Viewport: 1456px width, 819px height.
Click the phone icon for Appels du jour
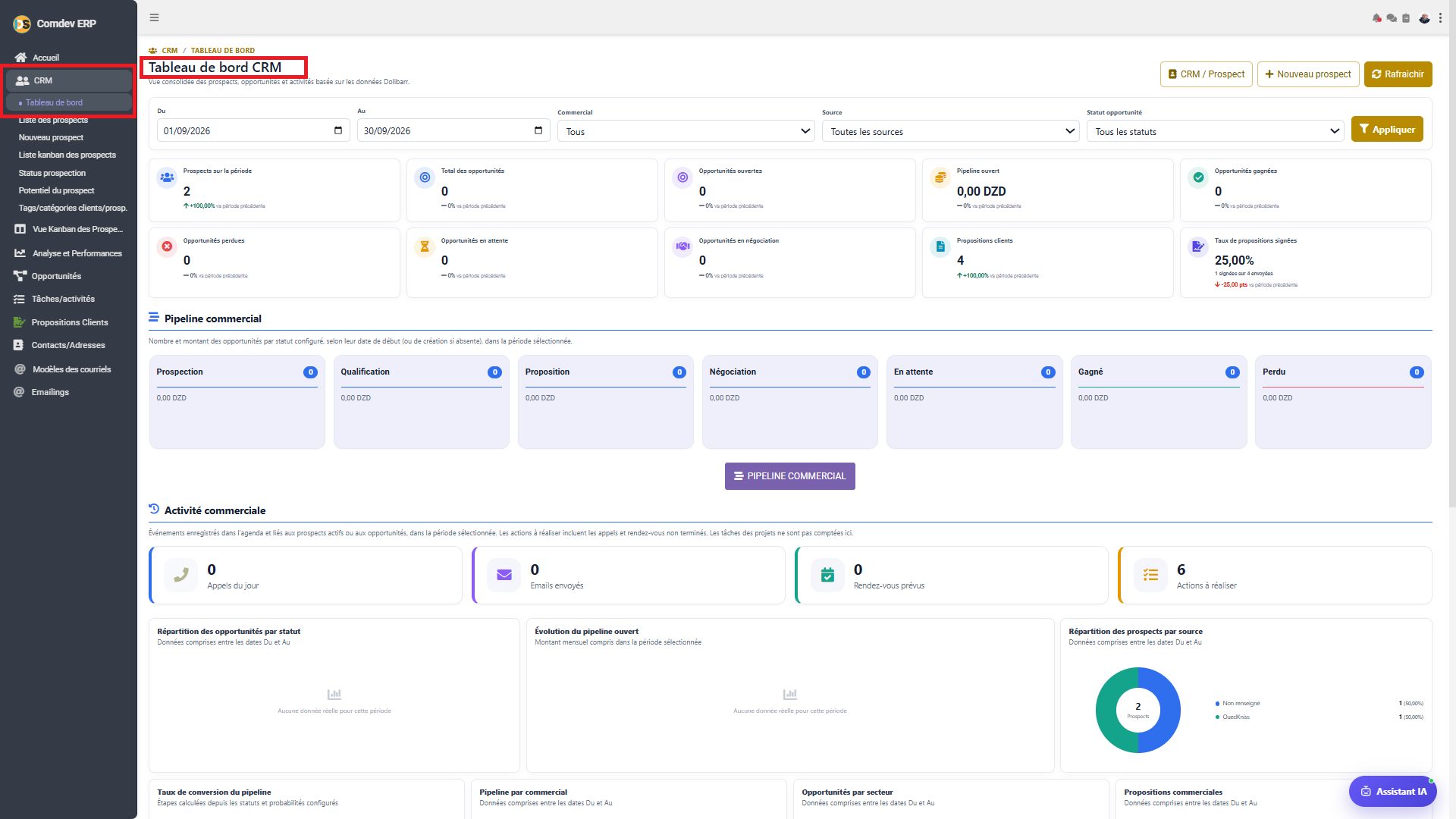tap(181, 576)
